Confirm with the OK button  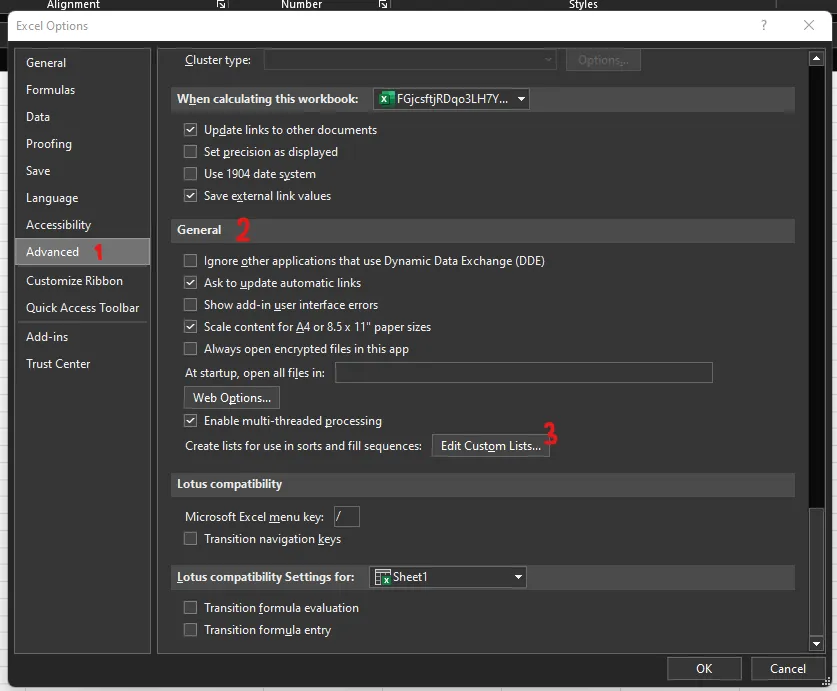704,669
